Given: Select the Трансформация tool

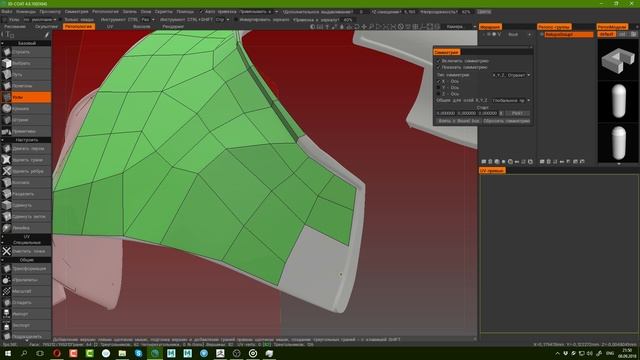Looking at the screenshot, I should [26, 269].
